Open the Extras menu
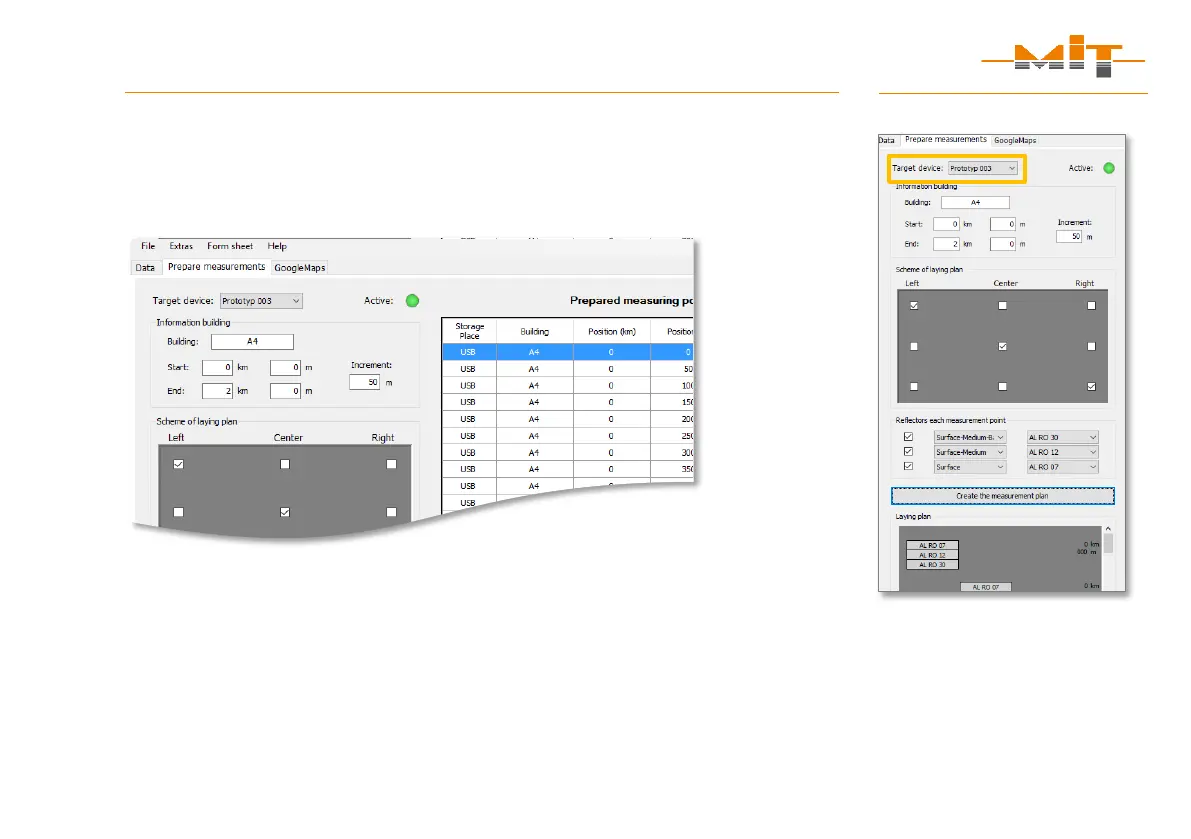Image resolution: width=1191 pixels, height=839 pixels. point(181,246)
